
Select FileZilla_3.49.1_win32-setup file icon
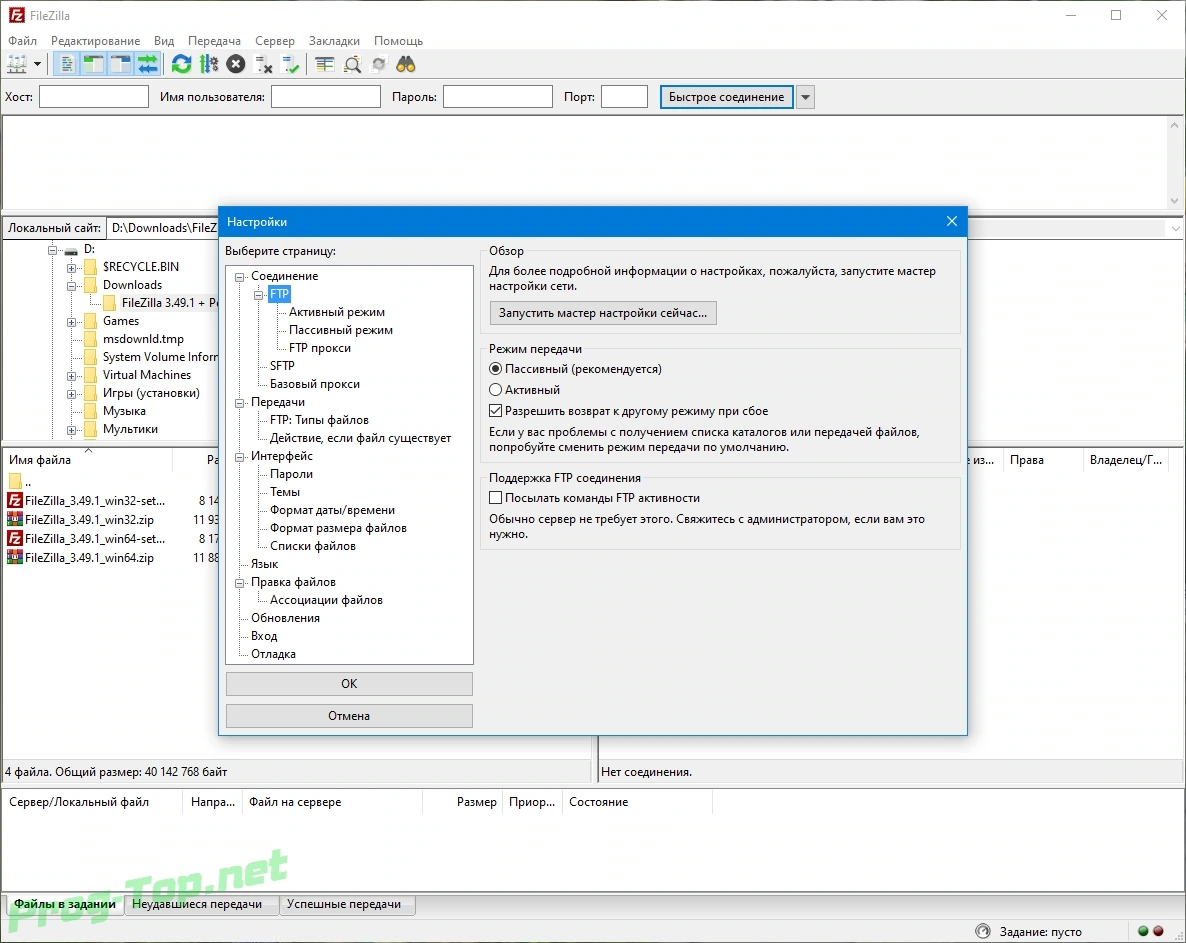tap(14, 500)
